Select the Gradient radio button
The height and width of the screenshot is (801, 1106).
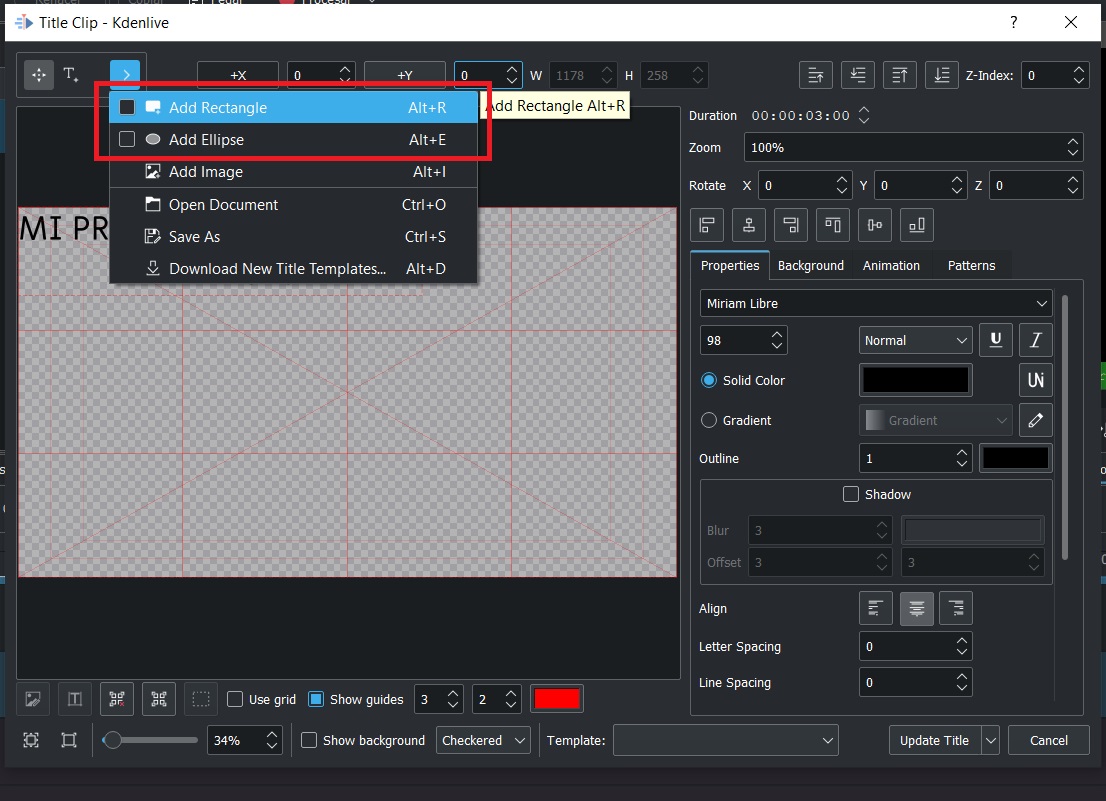[709, 420]
